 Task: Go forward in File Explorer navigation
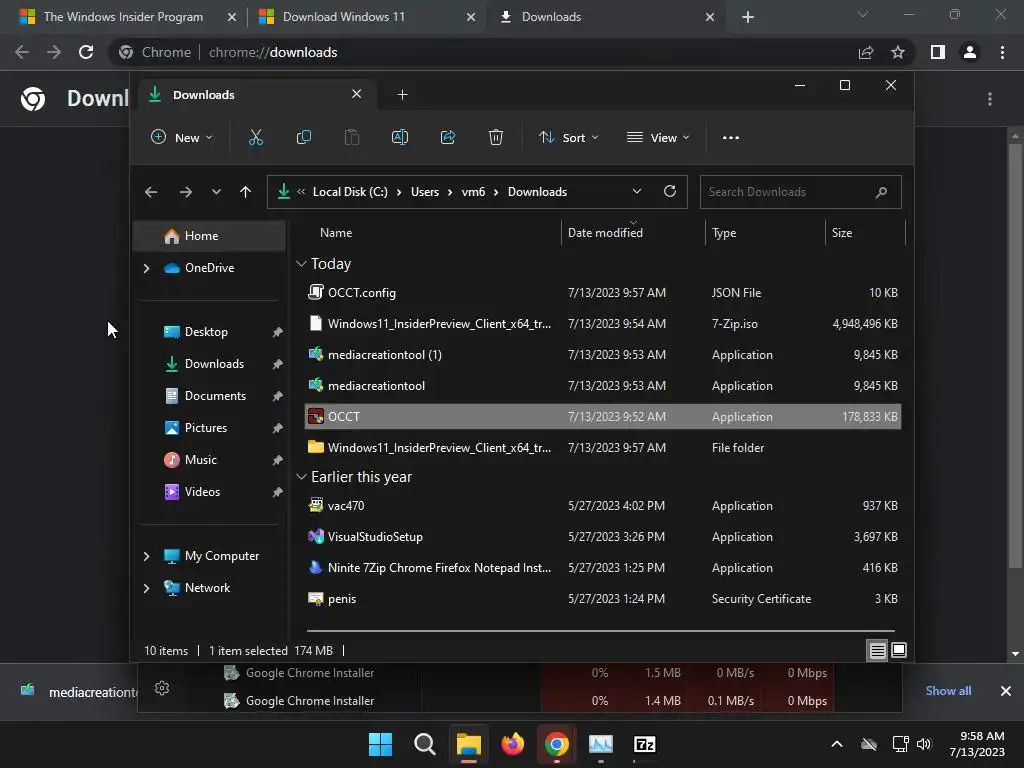(186, 192)
